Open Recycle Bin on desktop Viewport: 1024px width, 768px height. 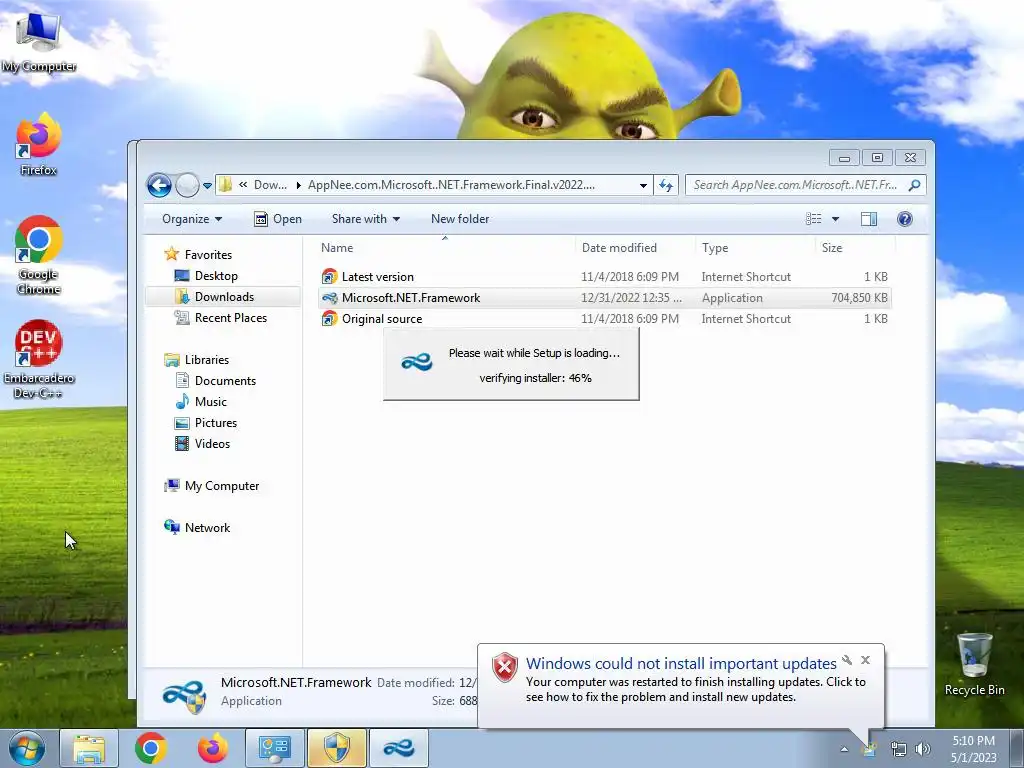point(974,664)
